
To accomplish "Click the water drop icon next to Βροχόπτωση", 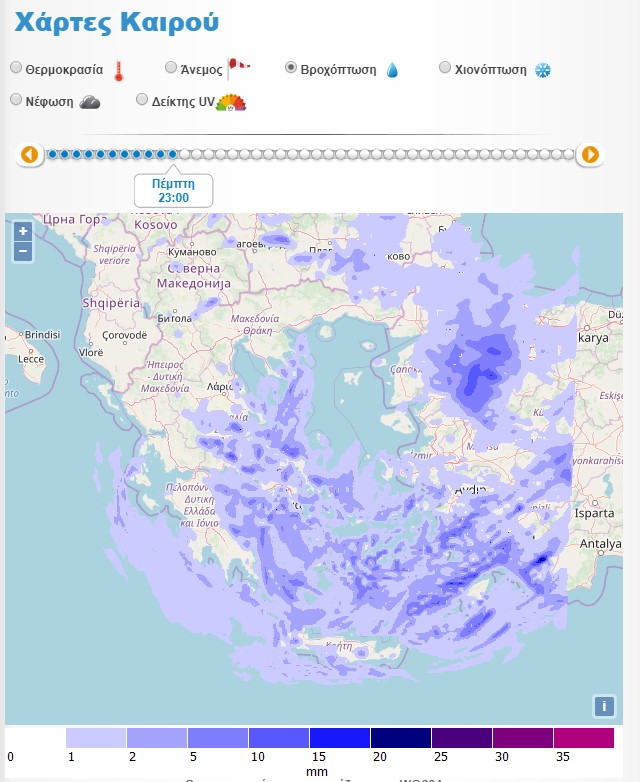I will click(392, 70).
